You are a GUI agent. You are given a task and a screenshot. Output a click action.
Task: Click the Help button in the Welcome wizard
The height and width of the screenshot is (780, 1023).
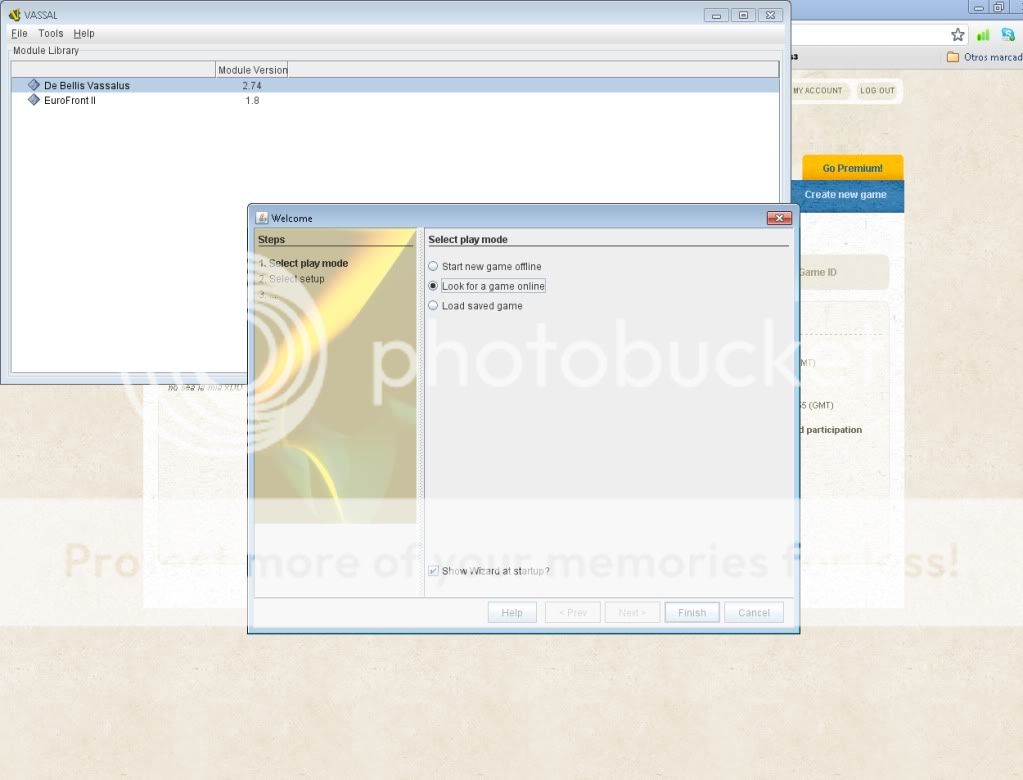tap(512, 612)
